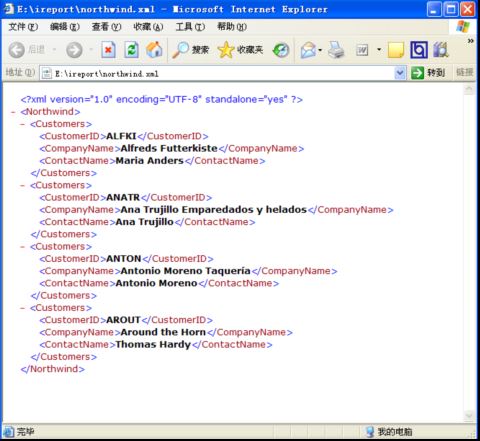Open the 工具(T) menu
Image resolution: width=480 pixels, height=441 pixels.
click(190, 27)
